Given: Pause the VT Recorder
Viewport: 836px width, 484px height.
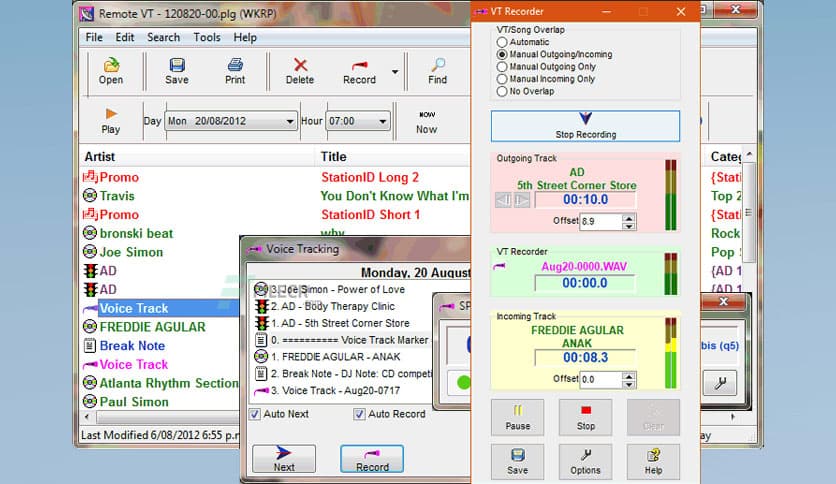Looking at the screenshot, I should click(x=518, y=417).
